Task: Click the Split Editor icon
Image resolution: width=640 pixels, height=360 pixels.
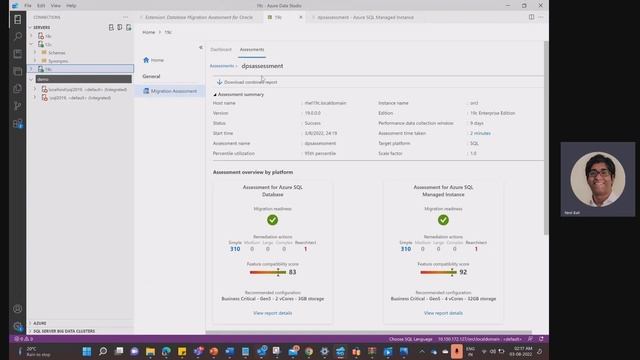Action: (531, 17)
